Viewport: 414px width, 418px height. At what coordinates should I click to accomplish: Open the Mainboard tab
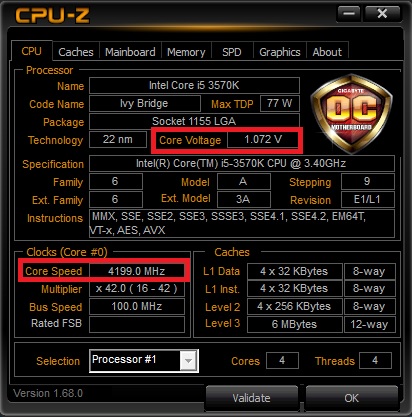click(x=130, y=52)
